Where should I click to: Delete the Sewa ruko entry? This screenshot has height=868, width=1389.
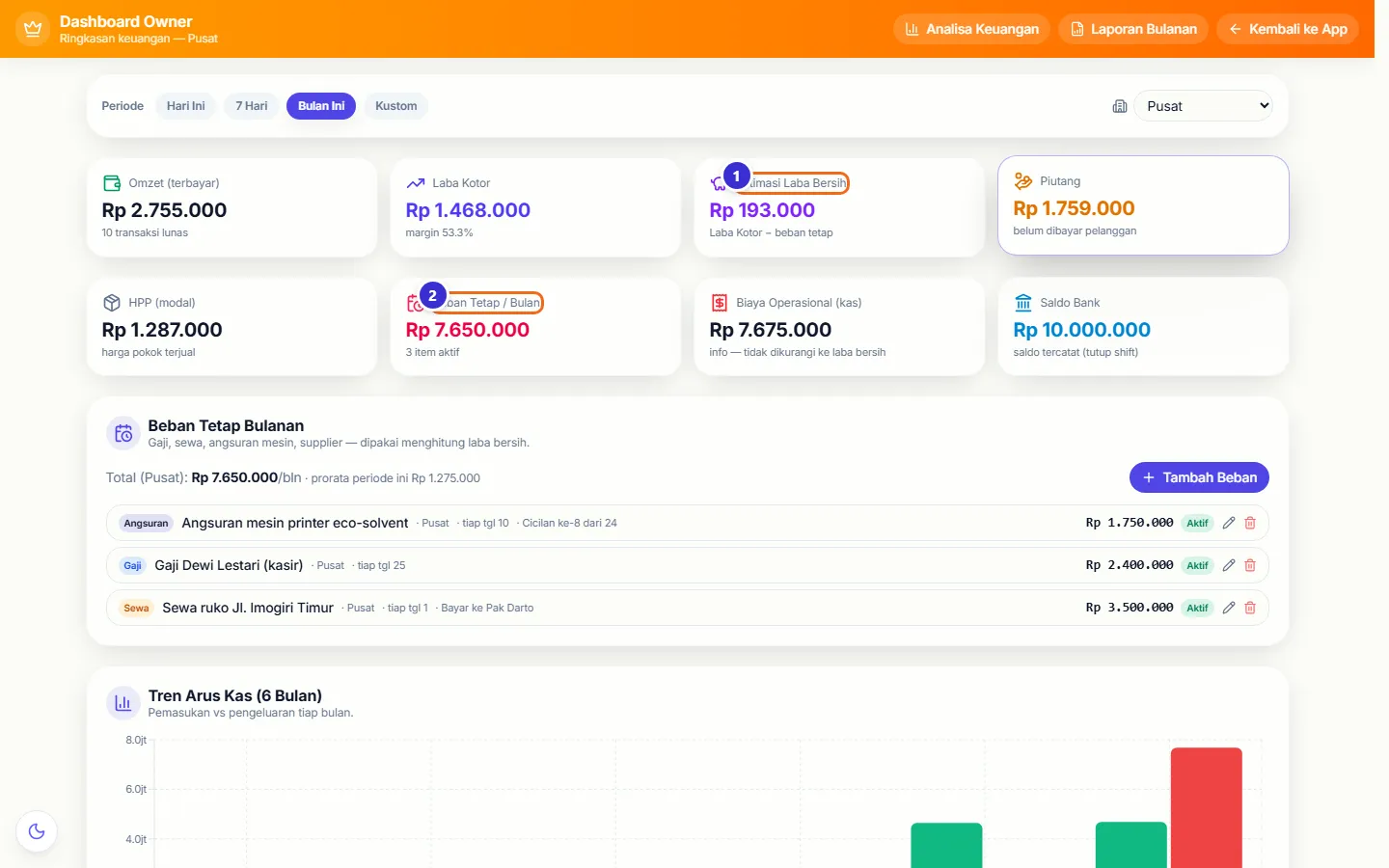pos(1250,608)
